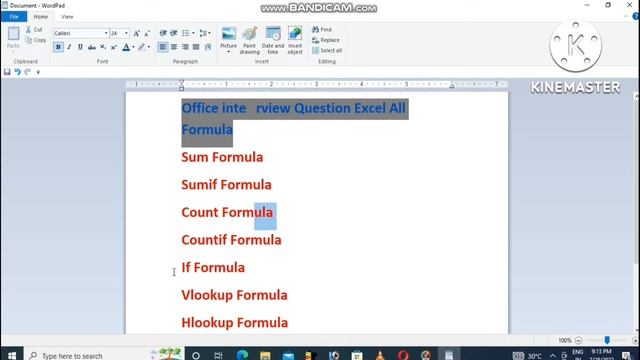Apply text highlight color

point(142,47)
